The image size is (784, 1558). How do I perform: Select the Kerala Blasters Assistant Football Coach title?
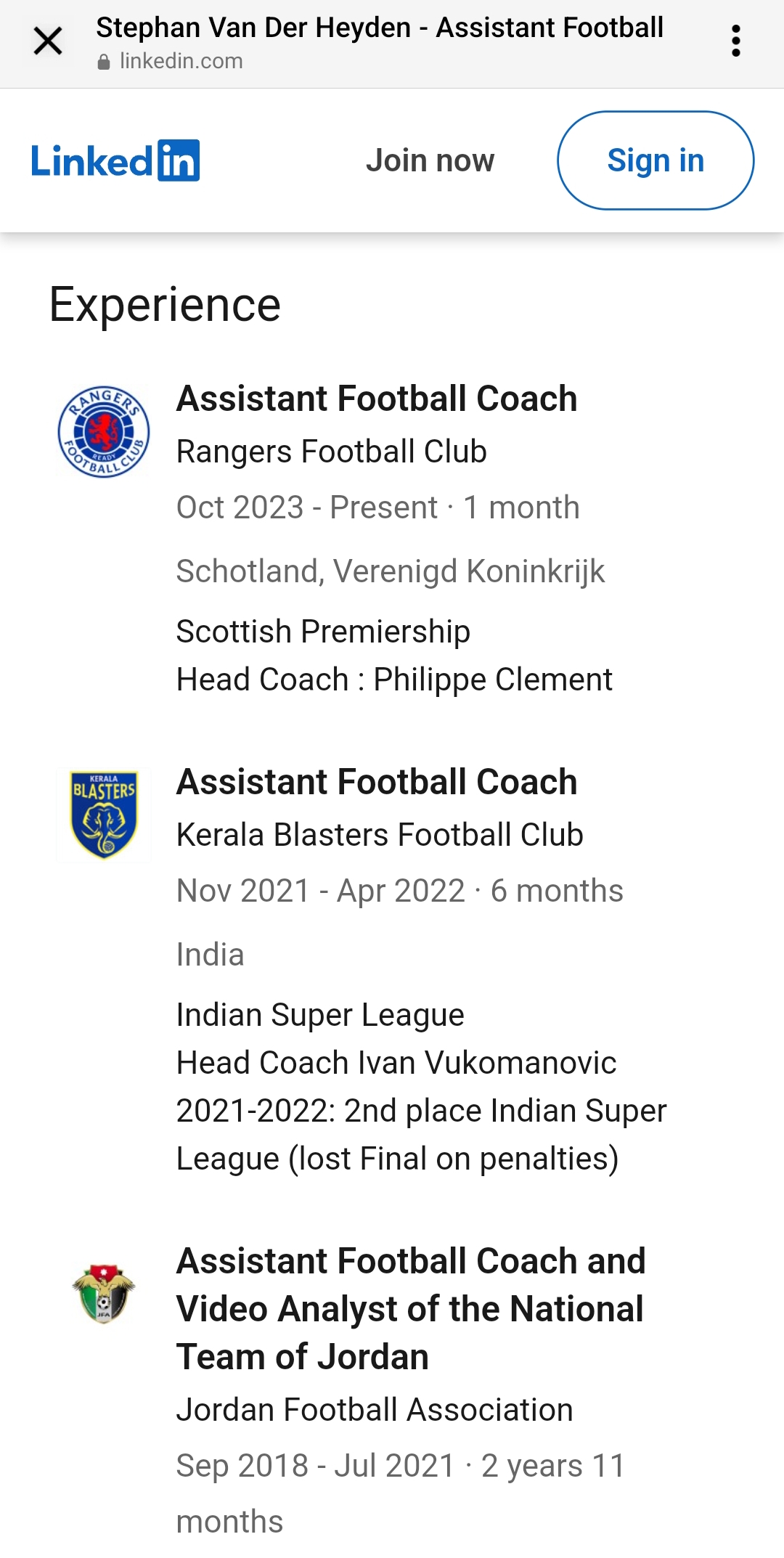click(x=377, y=782)
